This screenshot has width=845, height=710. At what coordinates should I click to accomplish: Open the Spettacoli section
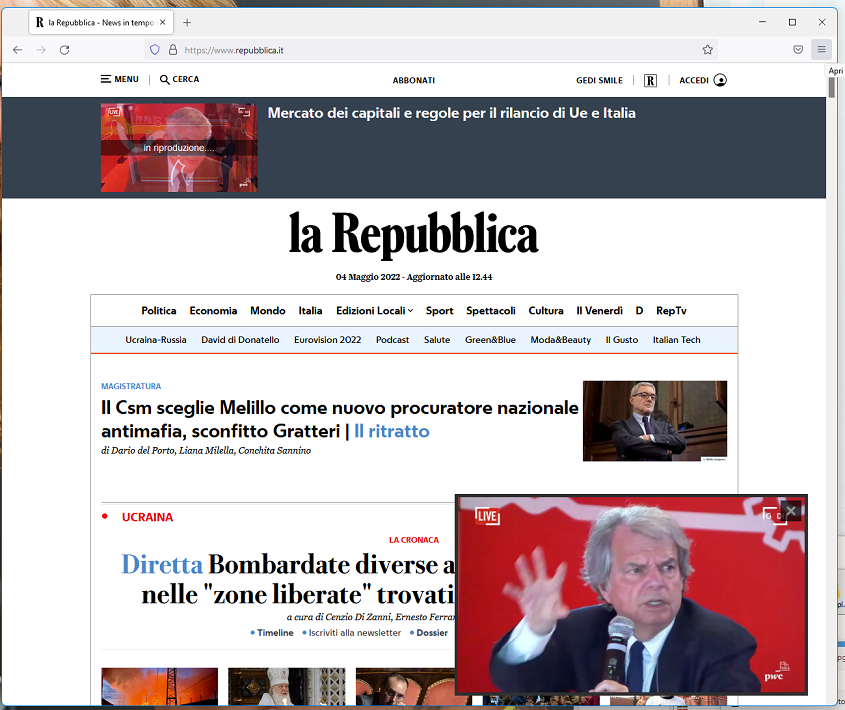tap(491, 311)
